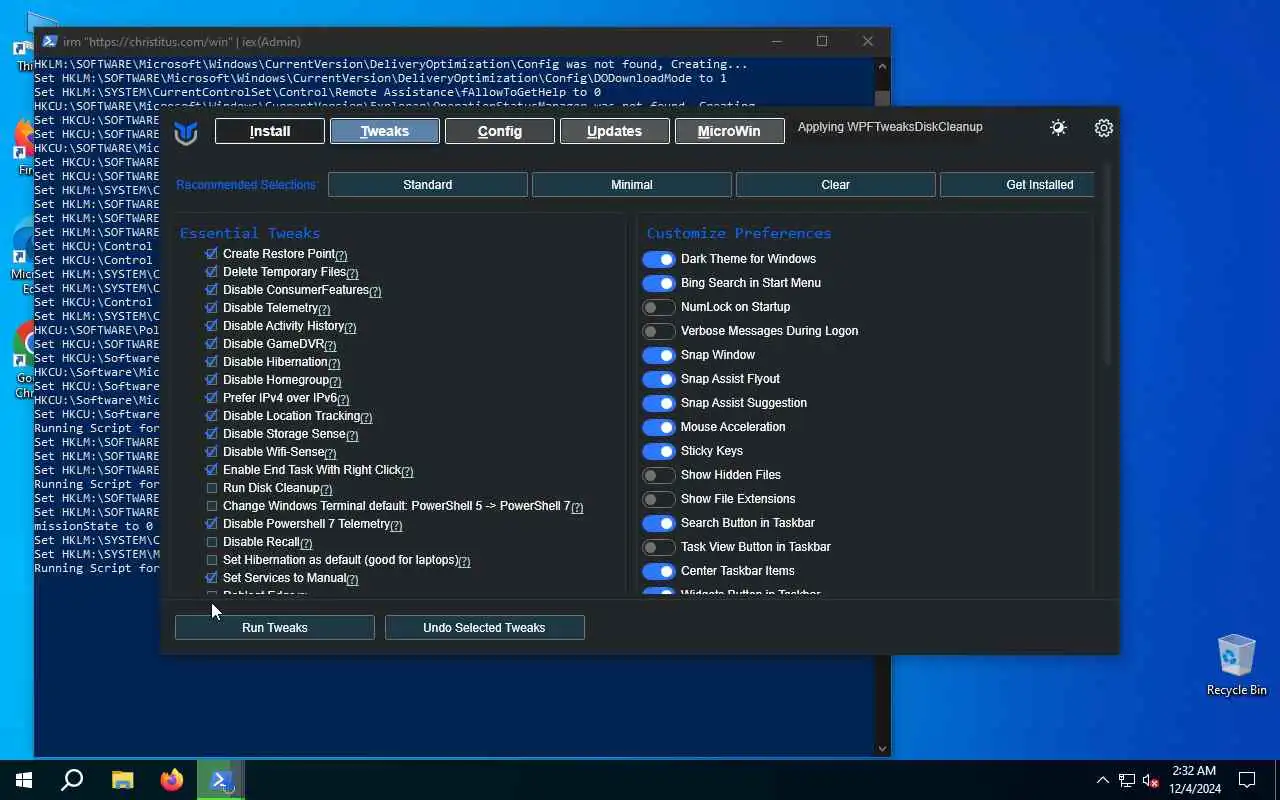Enable NumLock on Startup

[x=659, y=307]
